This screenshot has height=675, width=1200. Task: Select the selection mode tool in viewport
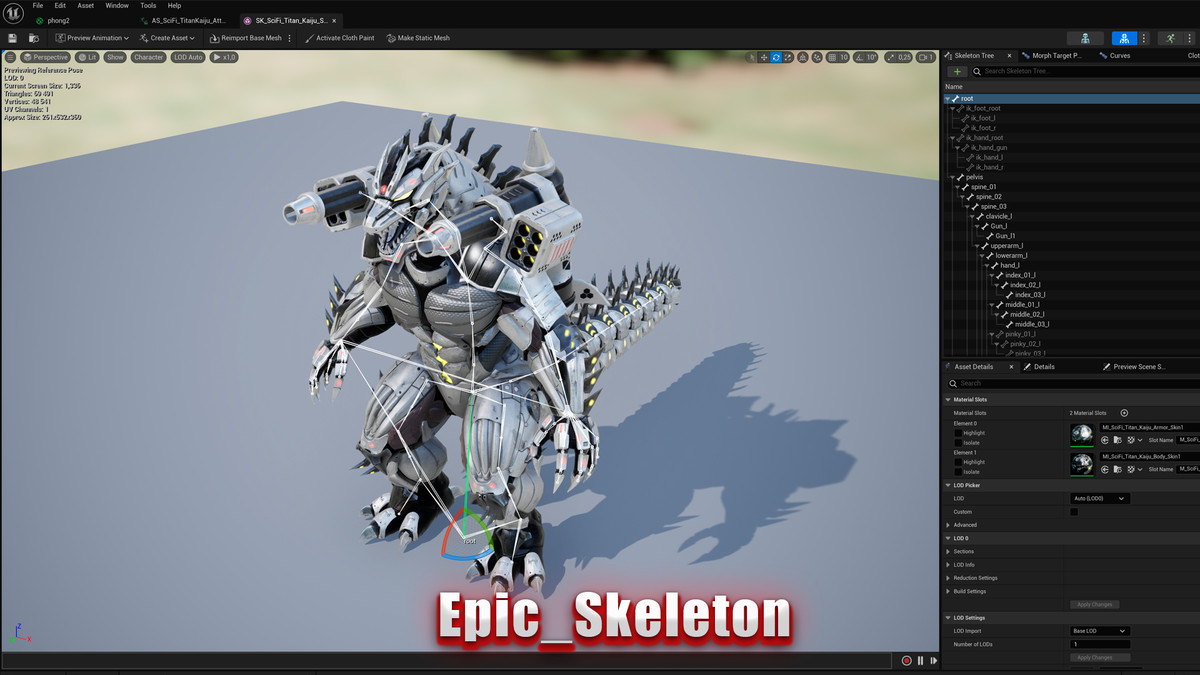(753, 57)
